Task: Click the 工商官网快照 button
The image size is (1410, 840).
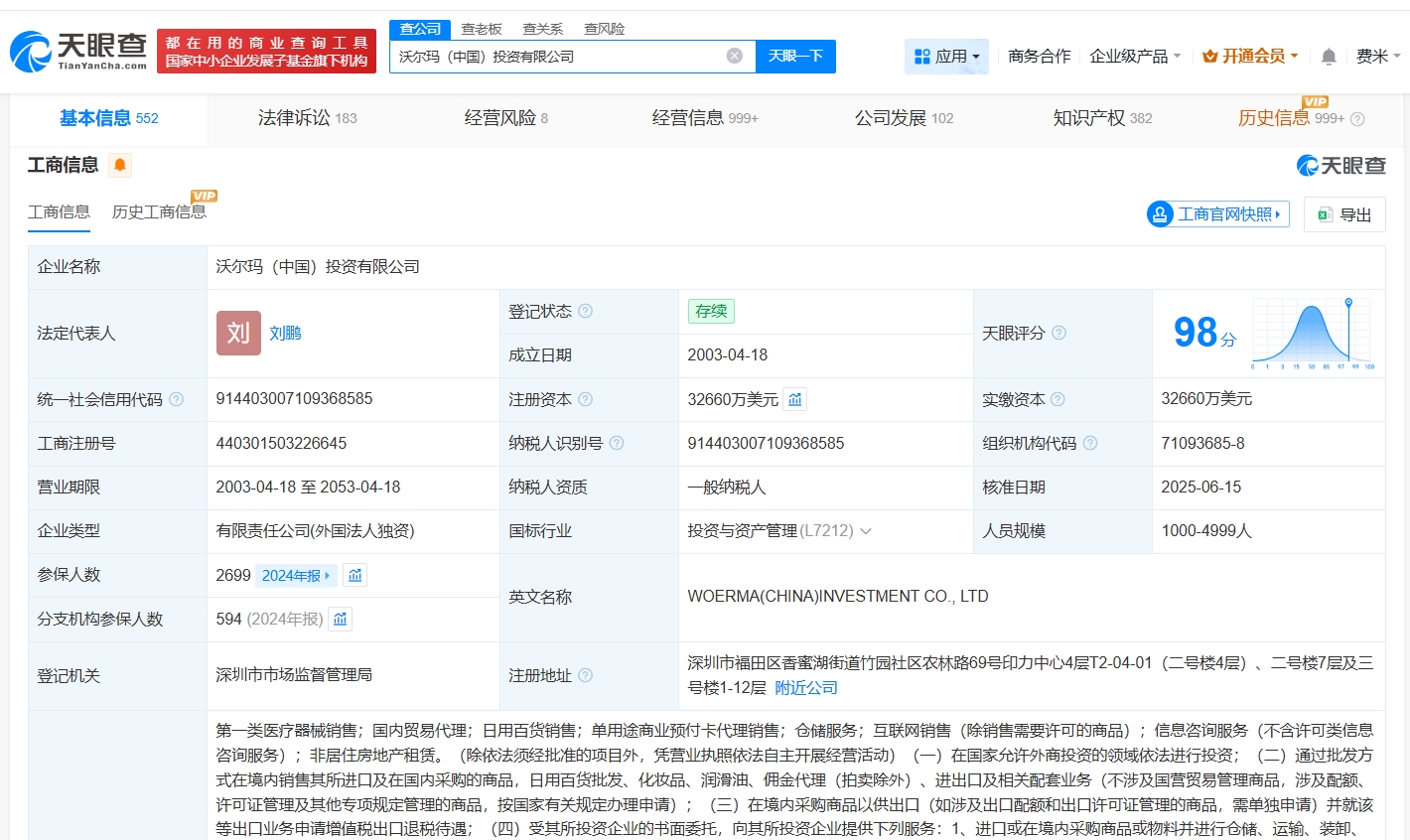Action: coord(1217,214)
